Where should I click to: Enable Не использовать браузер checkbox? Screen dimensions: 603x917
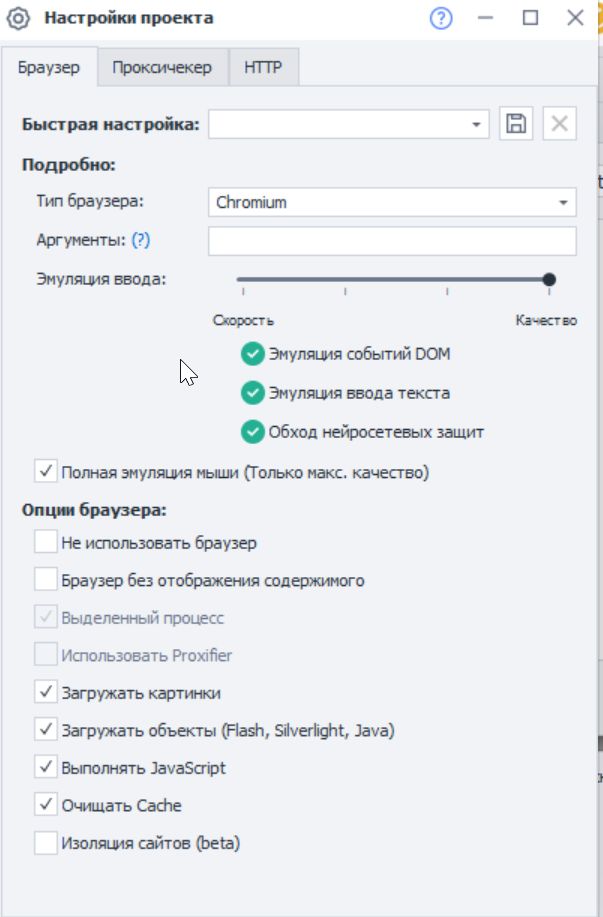pyautogui.click(x=46, y=542)
